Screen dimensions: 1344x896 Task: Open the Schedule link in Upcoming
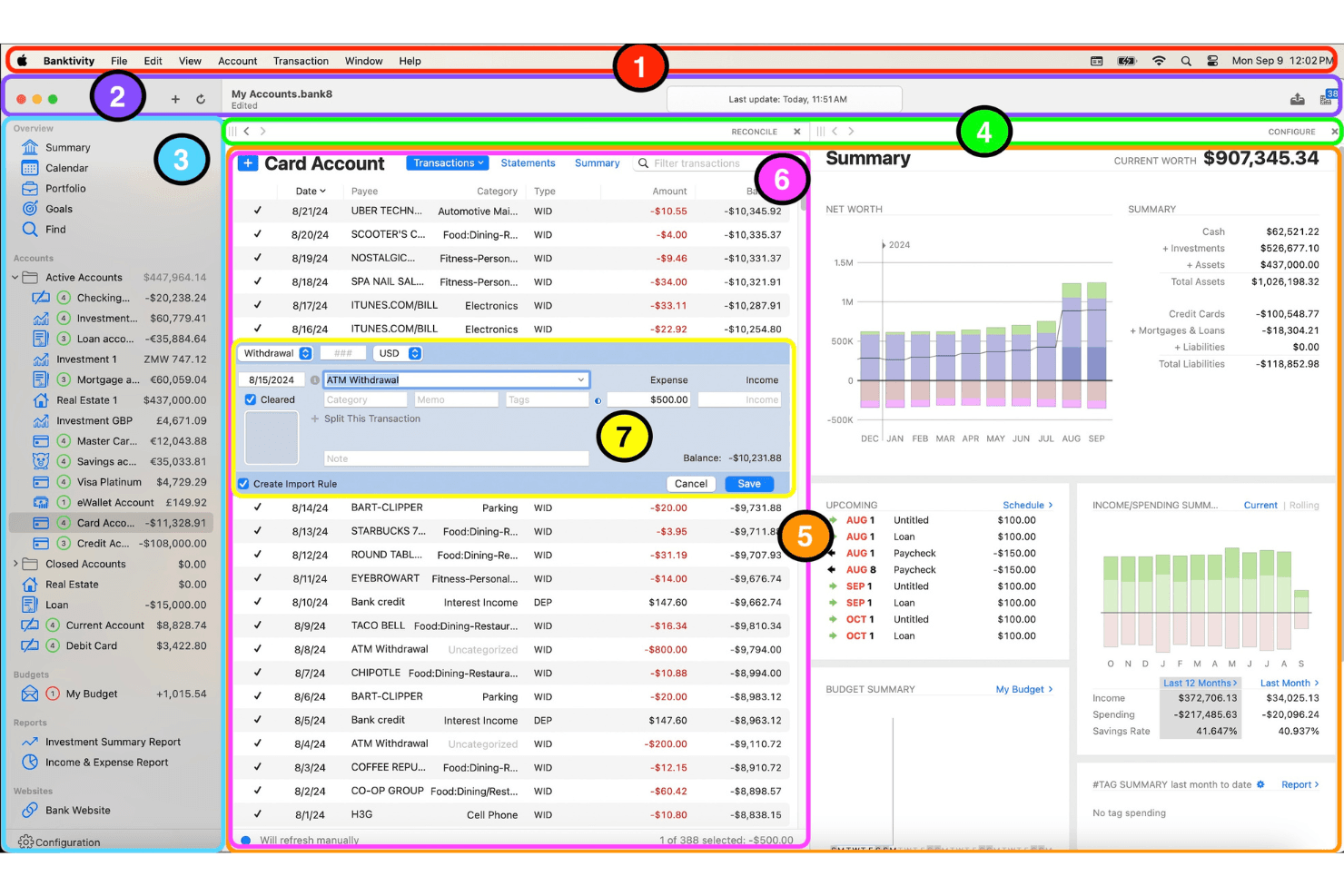coord(1027,505)
